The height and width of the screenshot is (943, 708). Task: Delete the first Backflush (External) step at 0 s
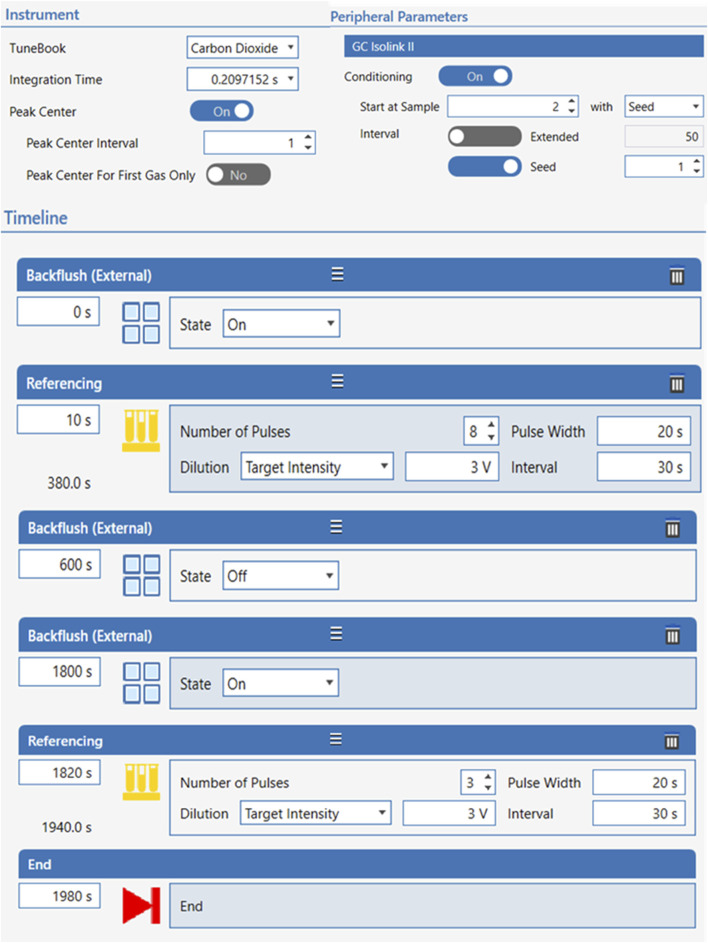pyautogui.click(x=677, y=276)
